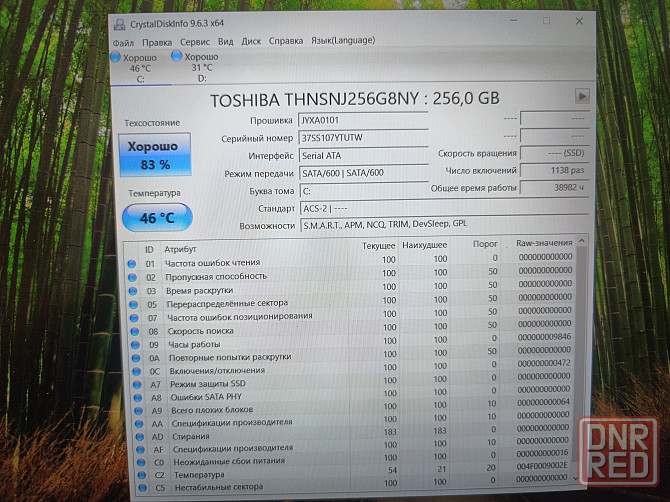Screen dimensions: 670x502
Task: Select raw value 000000000472 of Включения/отключения
Action: tap(544, 364)
